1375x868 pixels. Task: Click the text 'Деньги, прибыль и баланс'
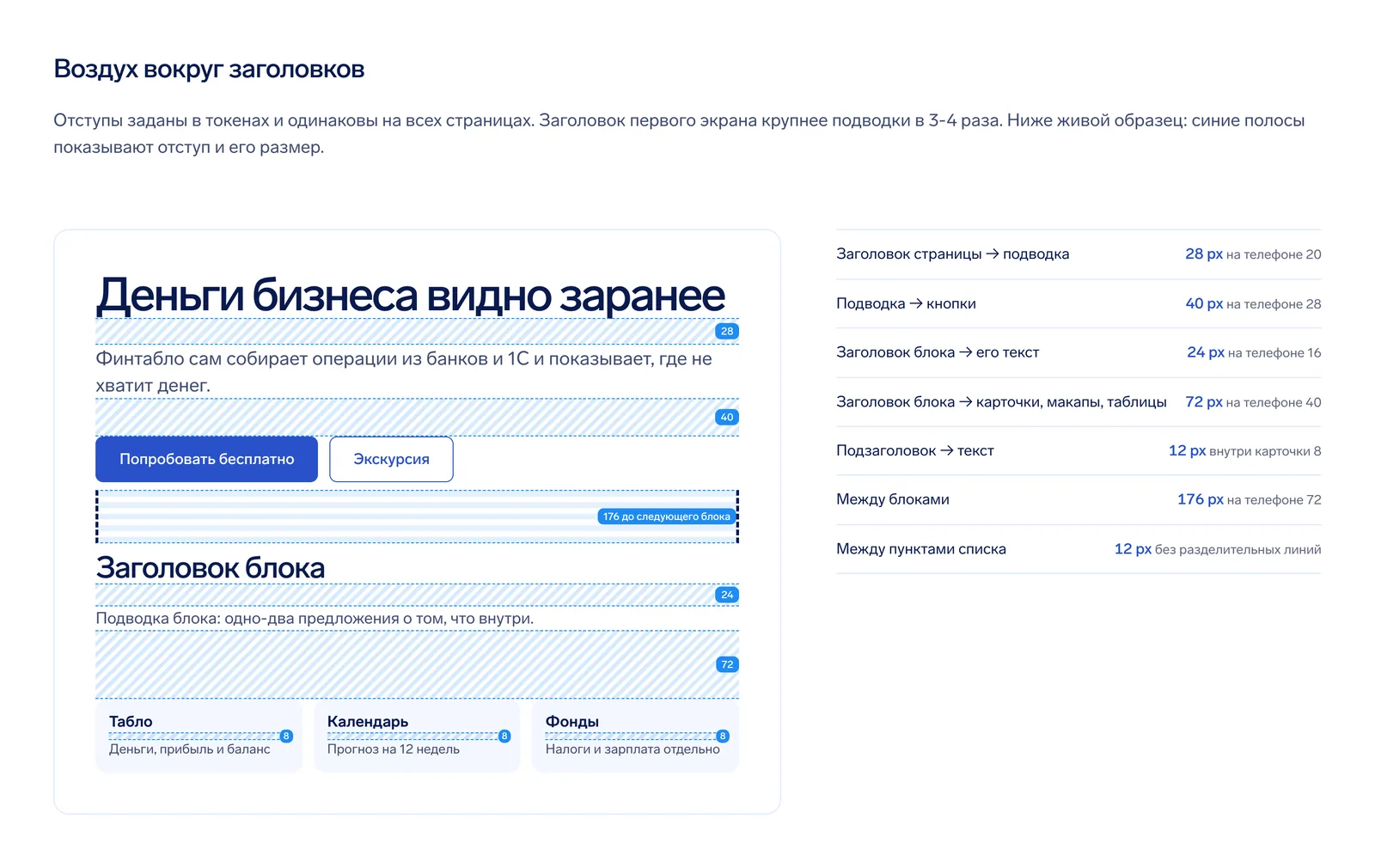(190, 749)
